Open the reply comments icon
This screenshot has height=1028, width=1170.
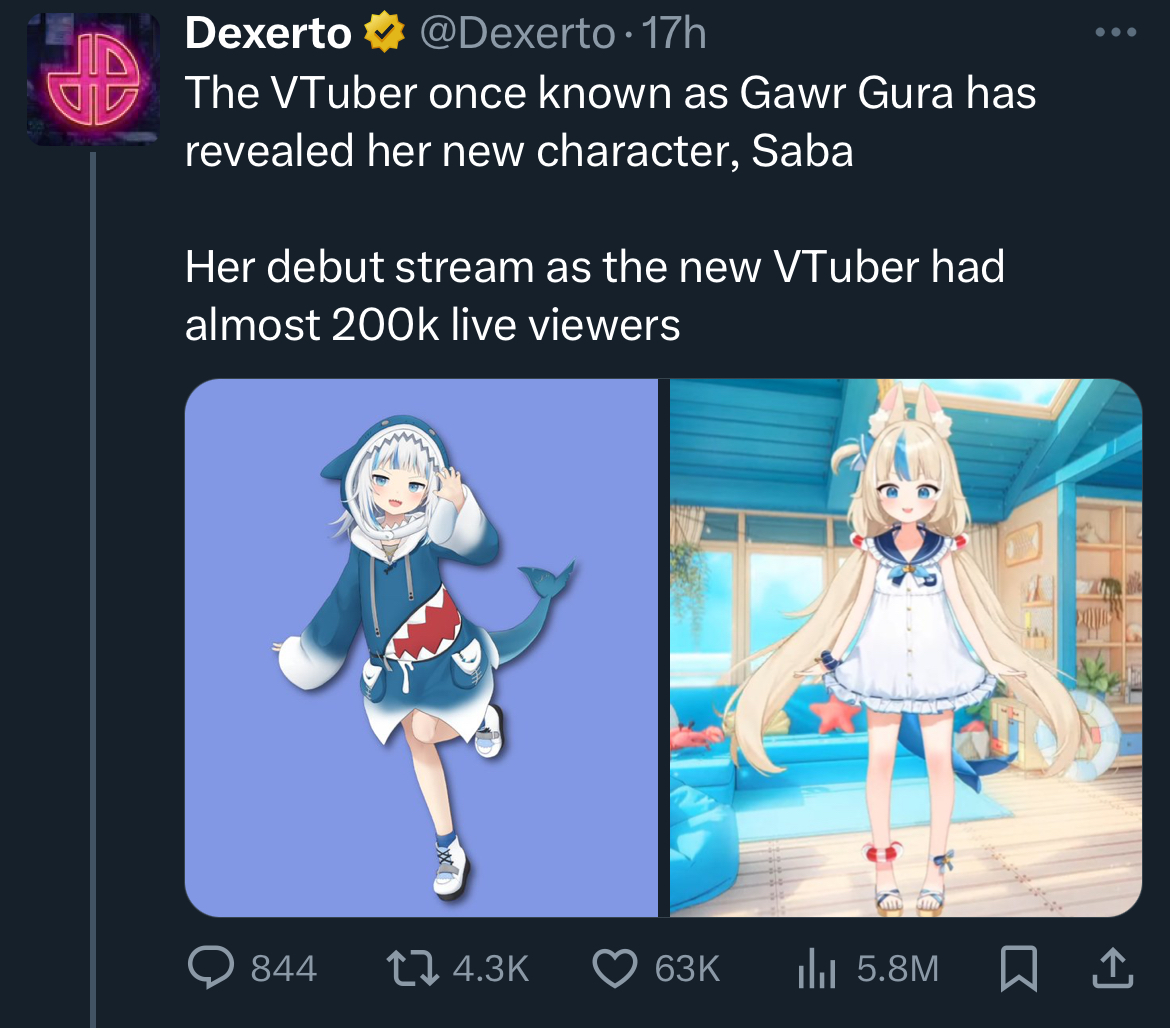point(211,968)
